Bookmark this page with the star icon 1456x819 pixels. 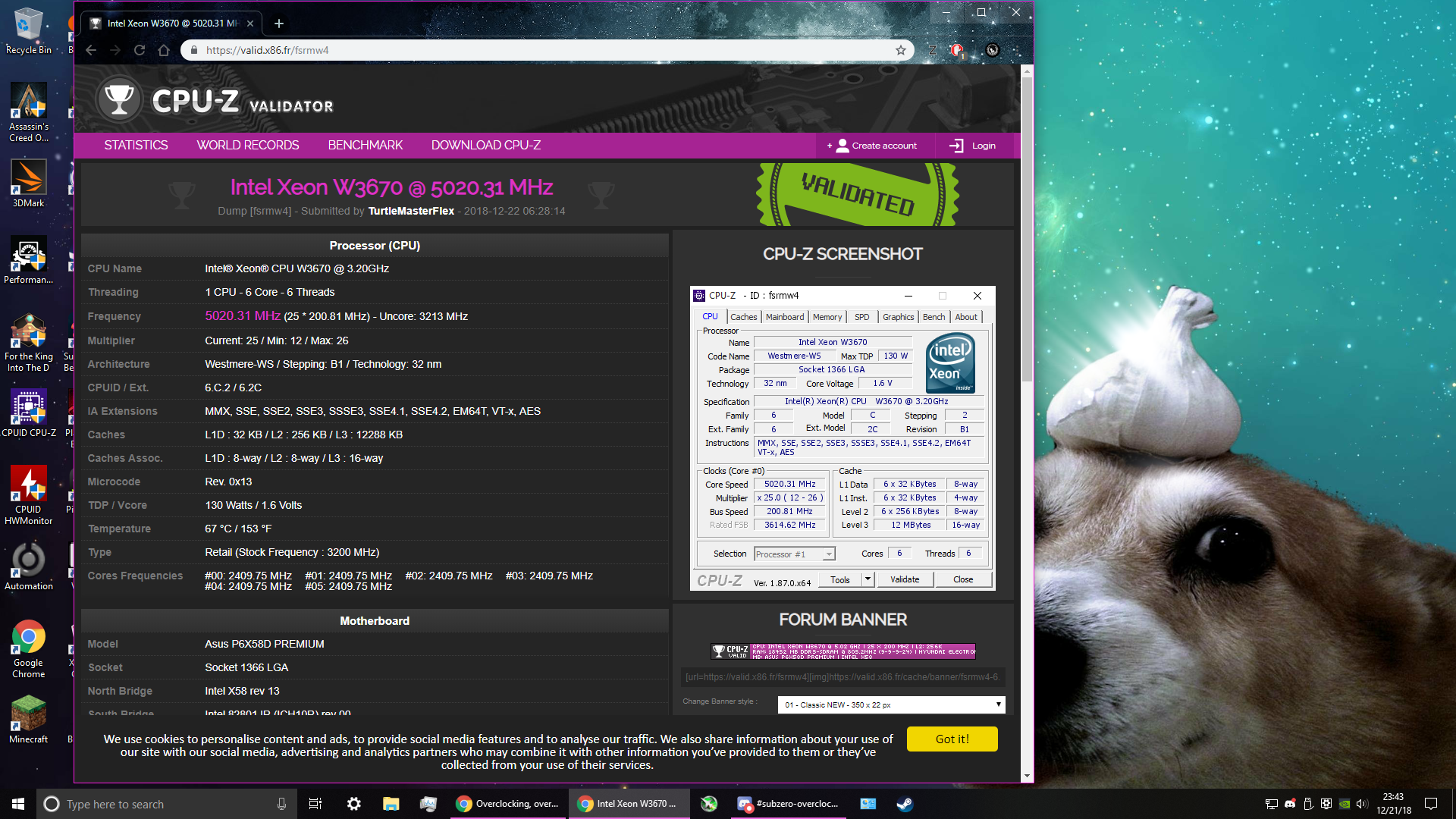901,50
